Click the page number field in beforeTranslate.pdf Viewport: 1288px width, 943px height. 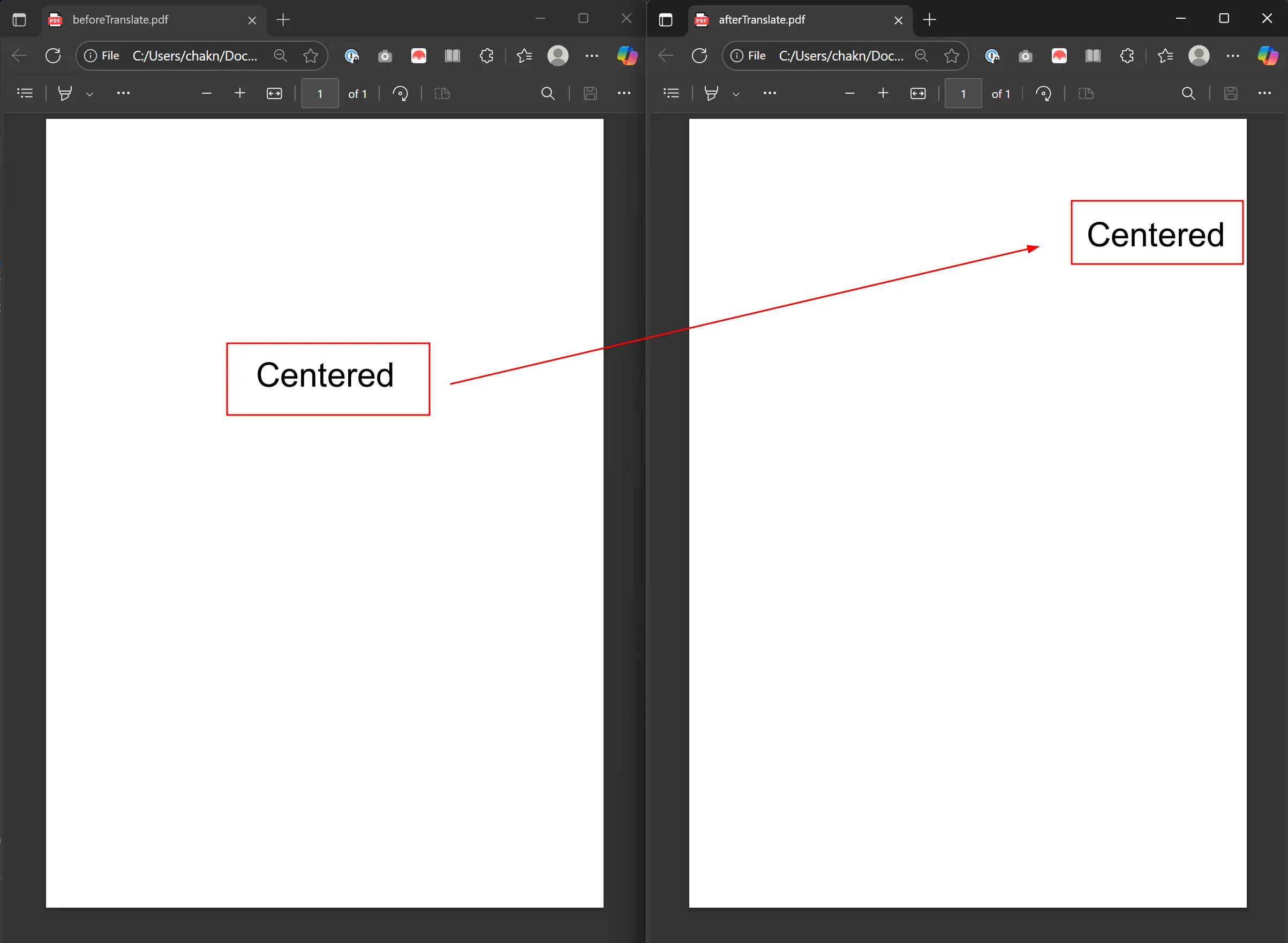tap(320, 93)
